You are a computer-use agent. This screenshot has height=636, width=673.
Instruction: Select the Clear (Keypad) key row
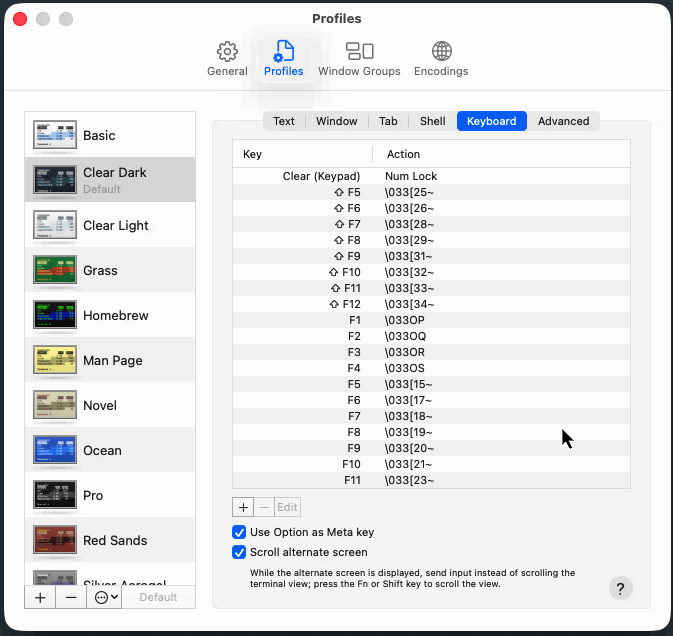(x=431, y=176)
